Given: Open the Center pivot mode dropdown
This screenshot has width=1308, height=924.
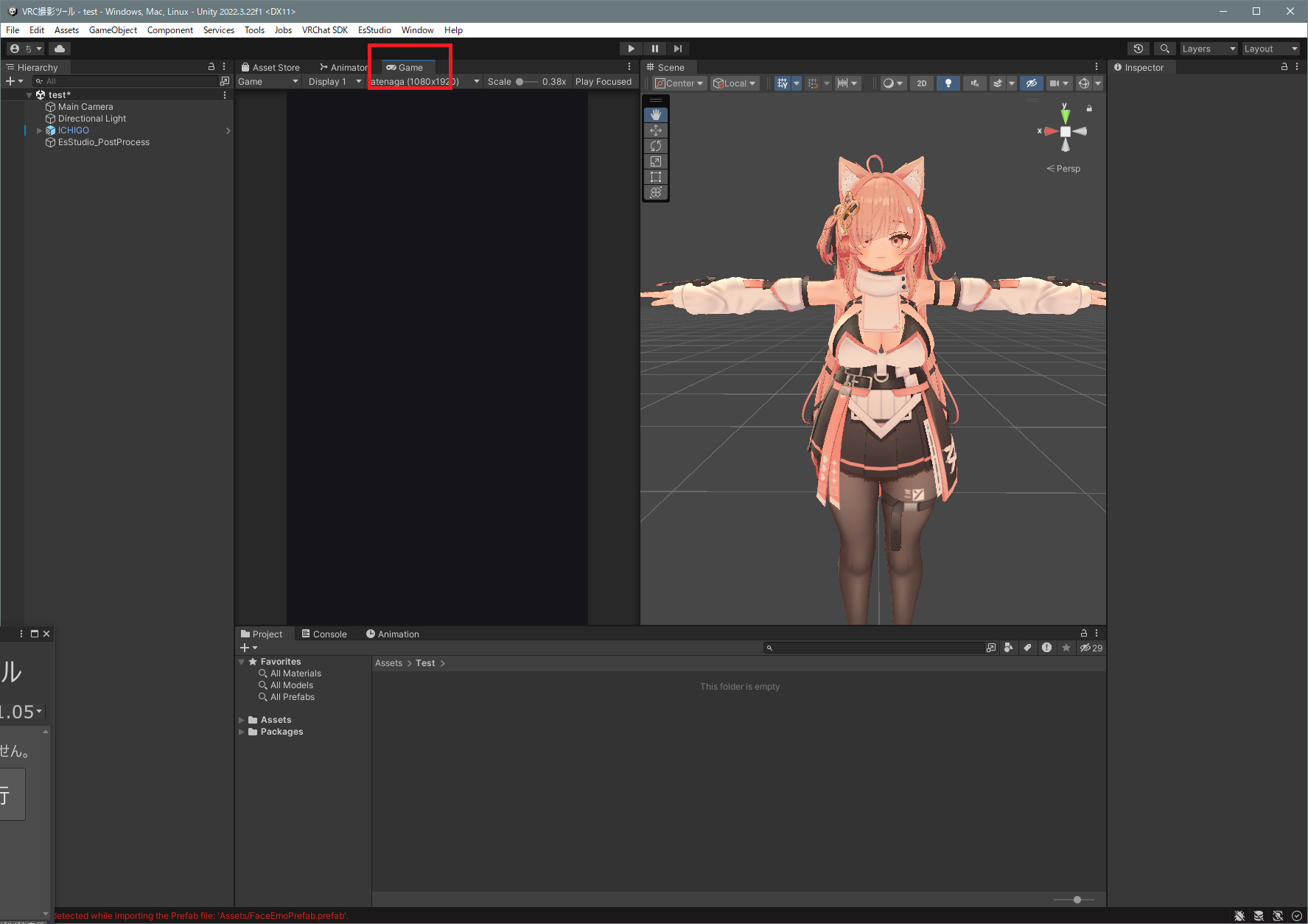Looking at the screenshot, I should click(x=679, y=83).
